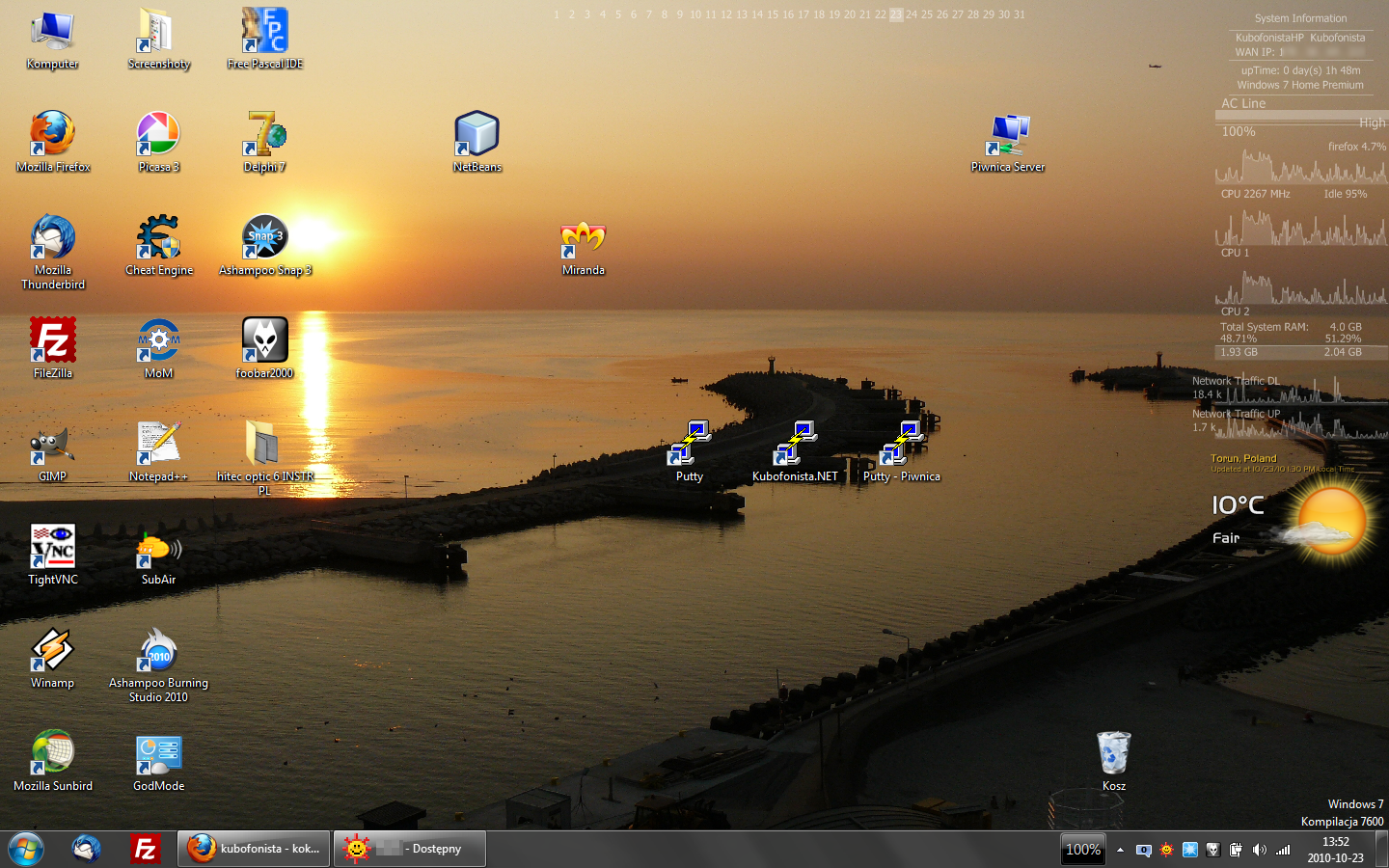This screenshot has height=868, width=1389.
Task: Click the volume speaker tray icon
Action: point(1259,850)
